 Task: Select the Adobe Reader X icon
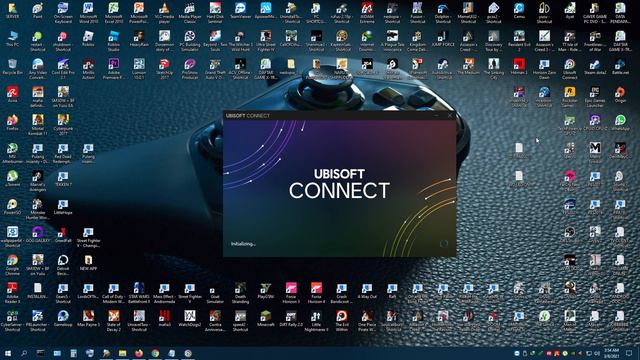click(12, 292)
